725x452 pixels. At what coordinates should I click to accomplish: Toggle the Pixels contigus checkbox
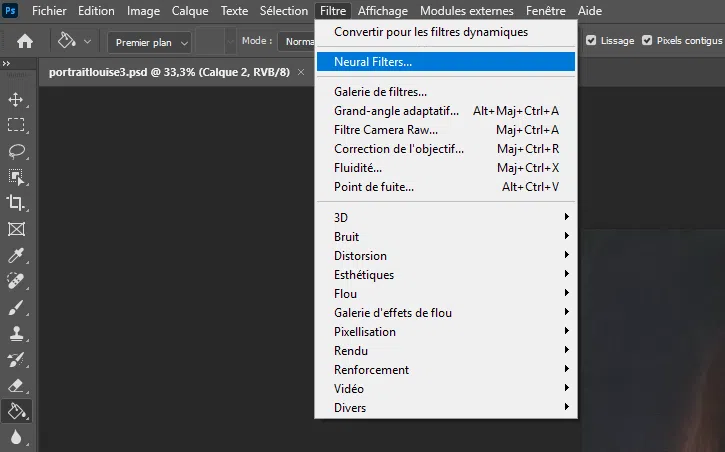(x=647, y=41)
